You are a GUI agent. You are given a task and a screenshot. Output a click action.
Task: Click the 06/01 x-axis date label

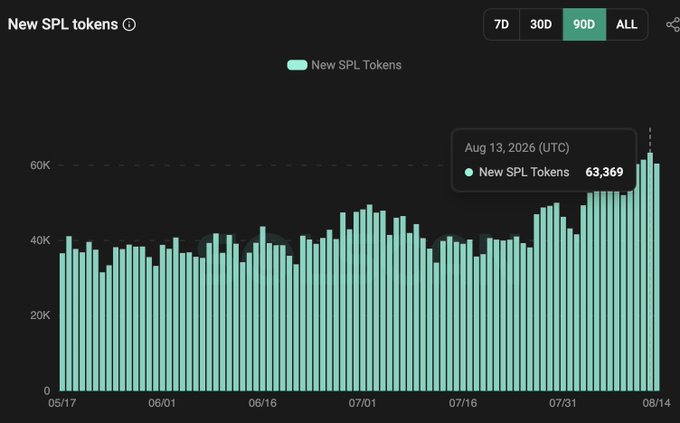pyautogui.click(x=162, y=403)
